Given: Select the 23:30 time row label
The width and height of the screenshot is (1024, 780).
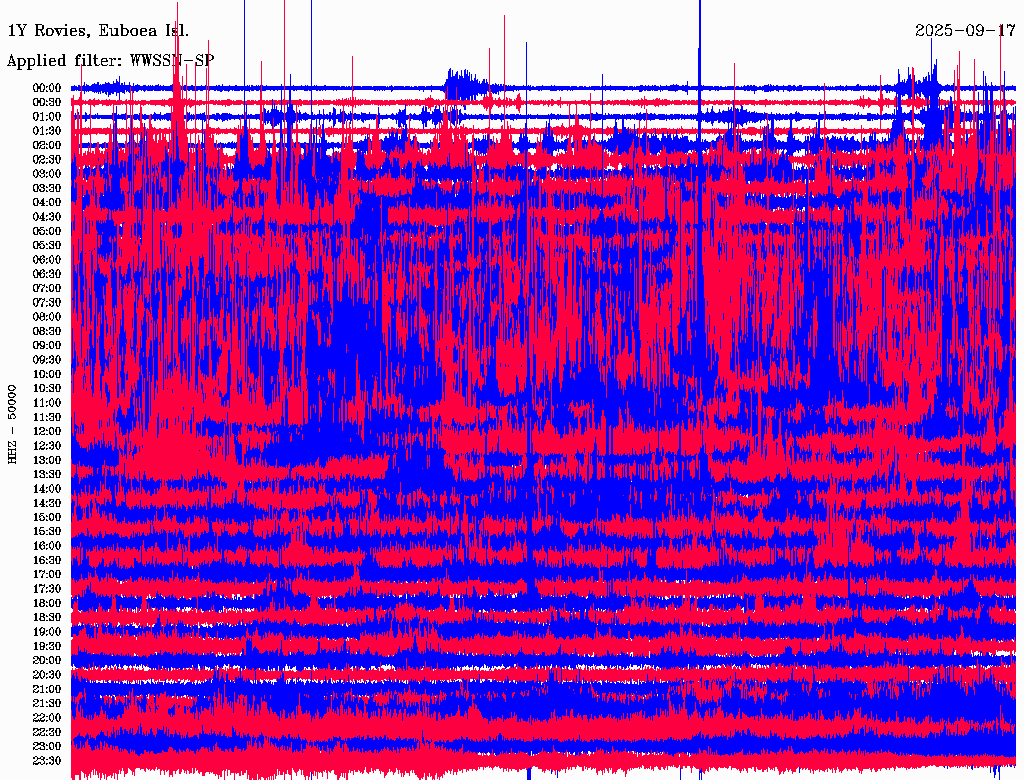Looking at the screenshot, I should [47, 761].
